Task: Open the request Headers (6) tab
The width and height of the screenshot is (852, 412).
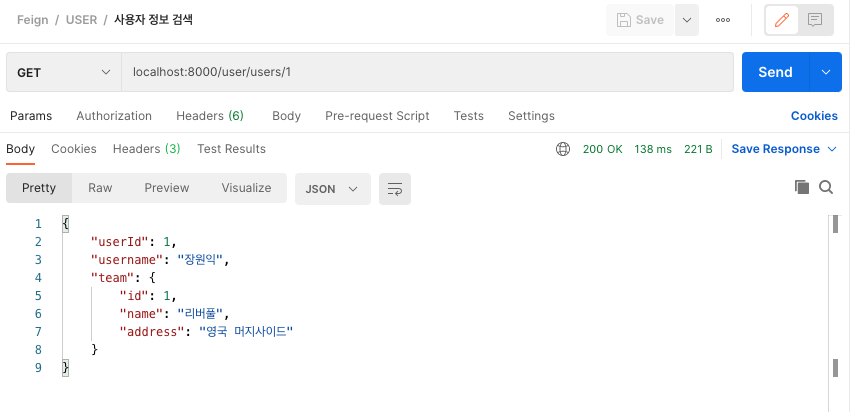Action: point(210,116)
